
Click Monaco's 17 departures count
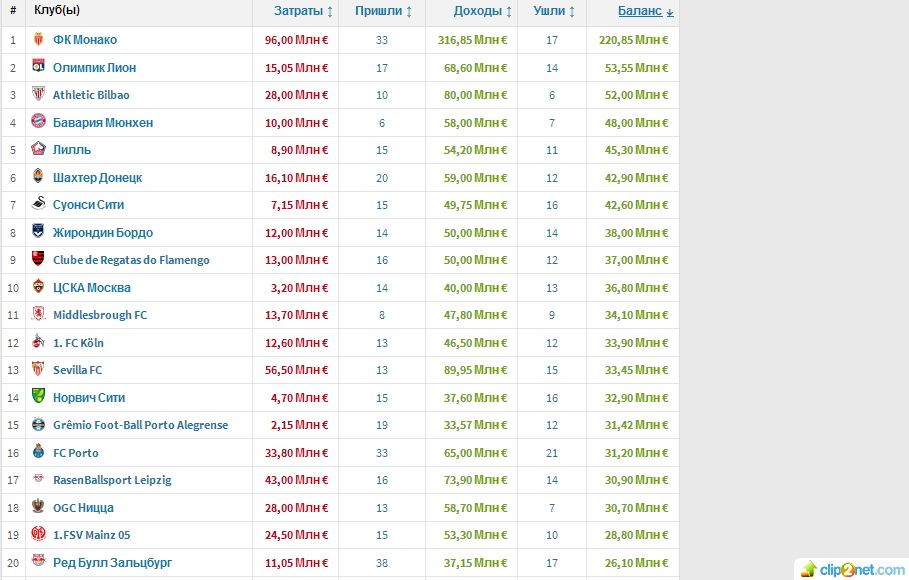[552, 40]
